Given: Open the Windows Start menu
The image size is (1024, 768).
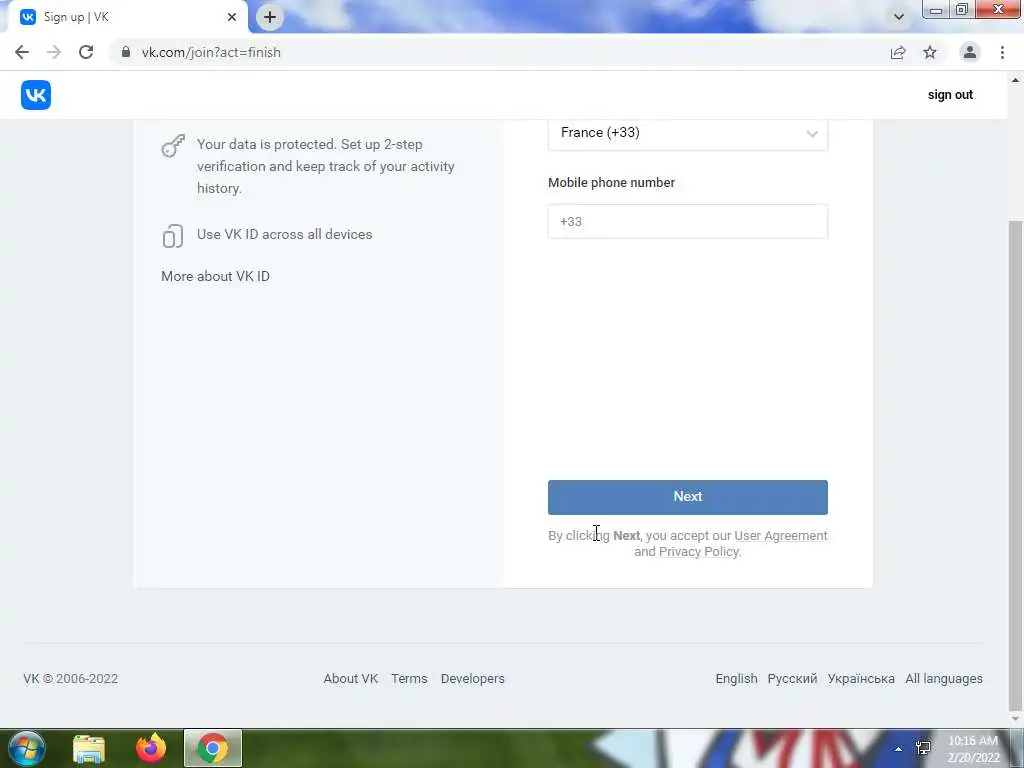Looking at the screenshot, I should (x=27, y=748).
